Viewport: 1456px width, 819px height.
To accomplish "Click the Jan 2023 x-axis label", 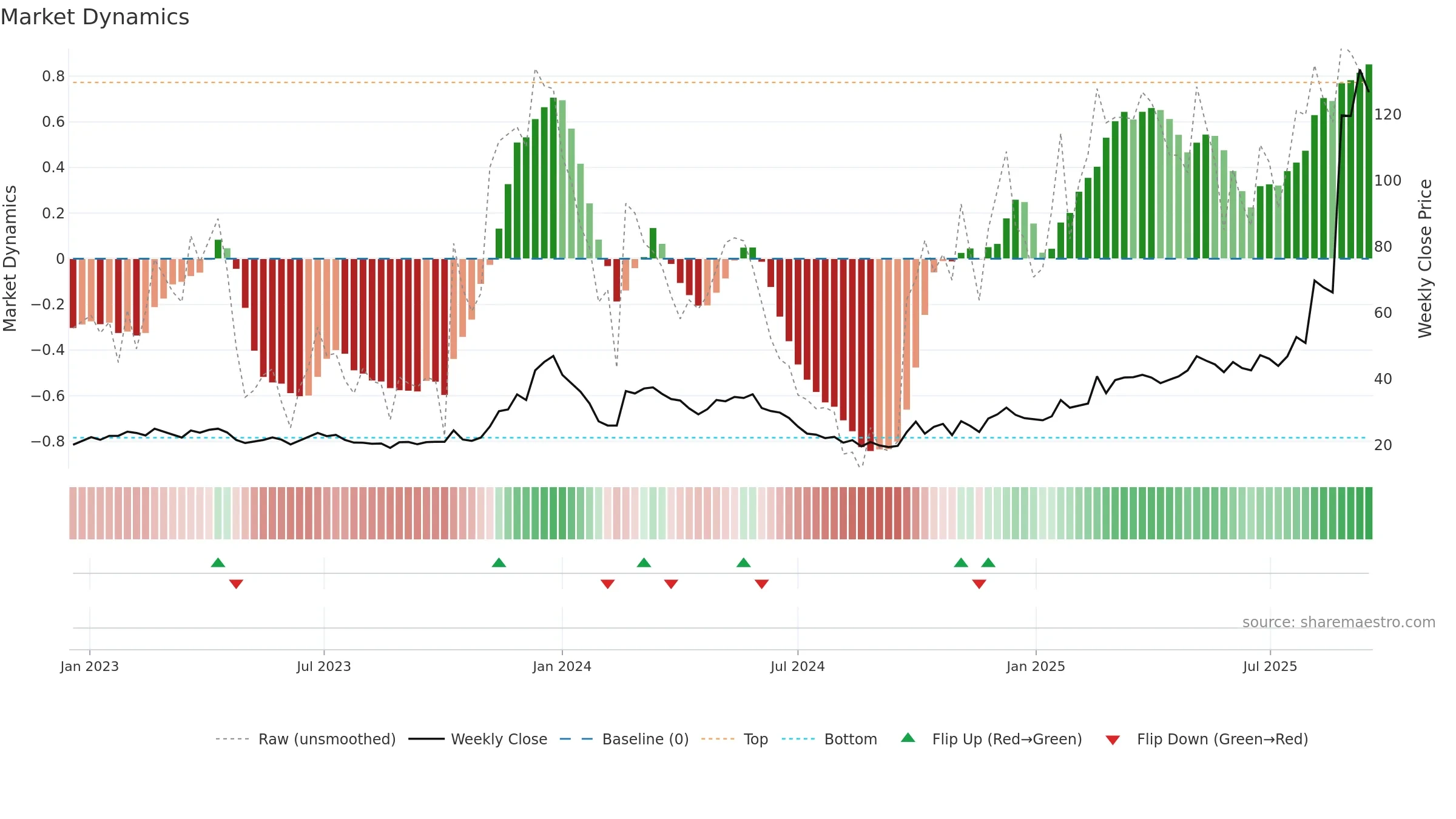I will 90,666.
